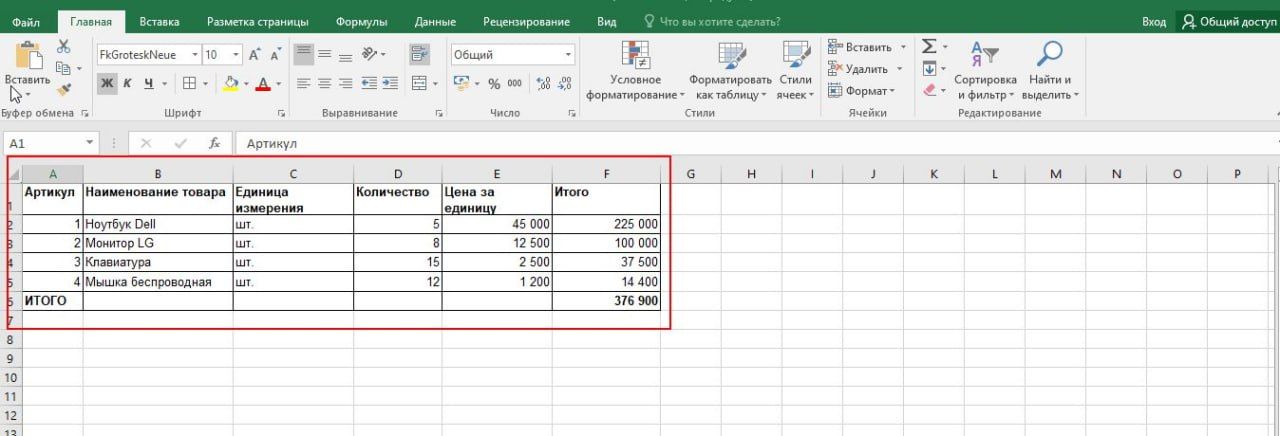Image resolution: width=1280 pixels, height=436 pixels.
Task: Toggle bold formatting (Ж)
Action: pos(107,83)
